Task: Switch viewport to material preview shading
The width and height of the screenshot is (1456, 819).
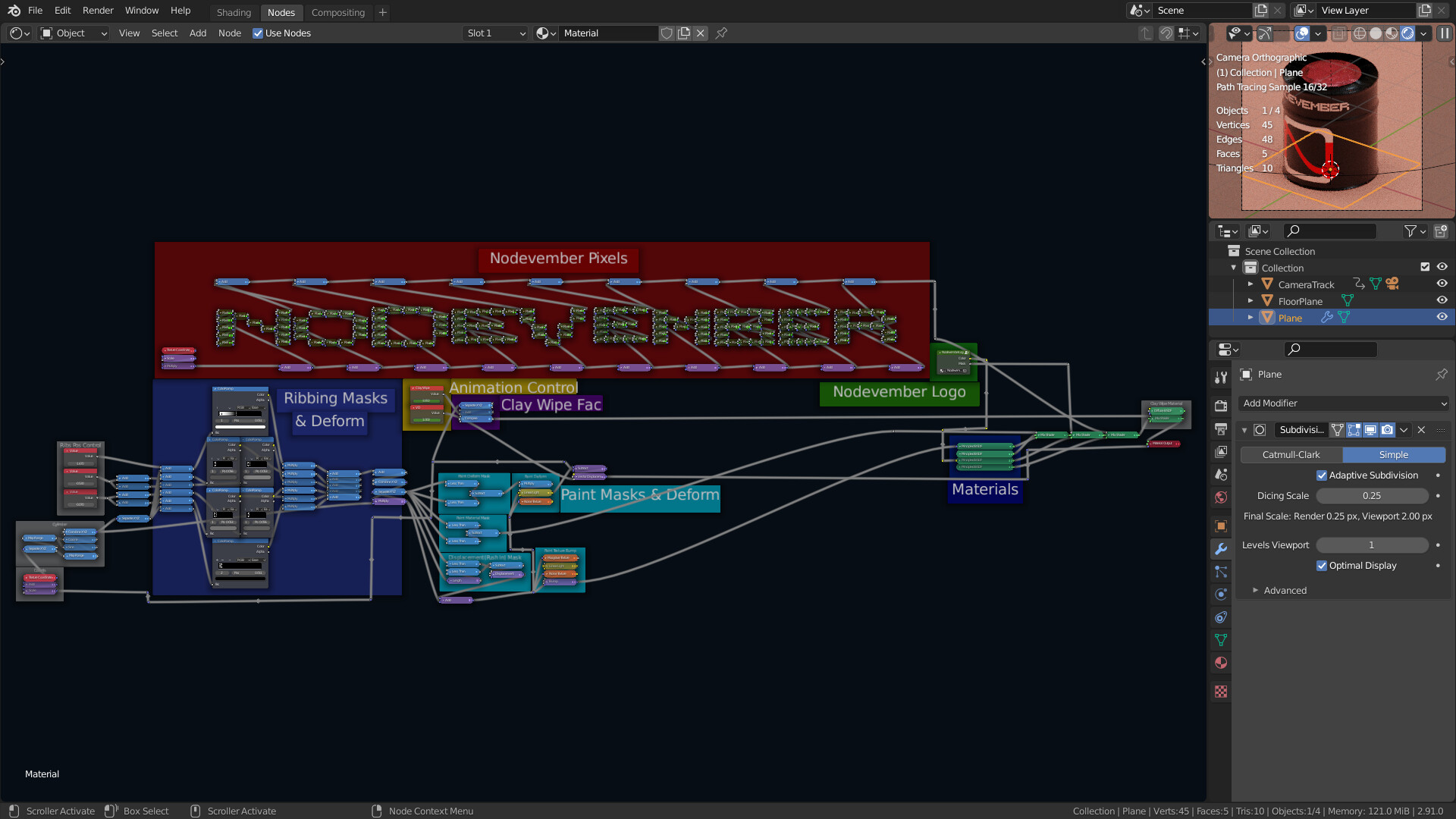Action: coord(1392,33)
